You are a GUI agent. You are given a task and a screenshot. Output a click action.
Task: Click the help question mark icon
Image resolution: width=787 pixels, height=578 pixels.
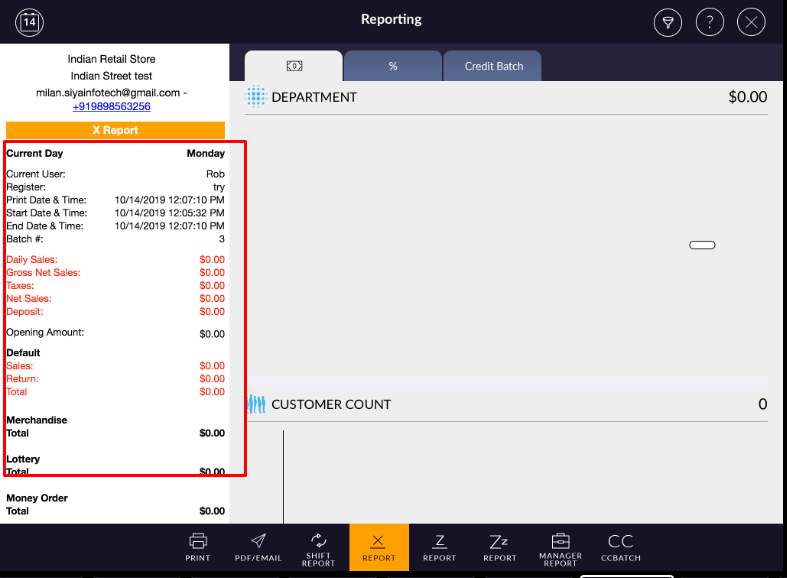(709, 22)
